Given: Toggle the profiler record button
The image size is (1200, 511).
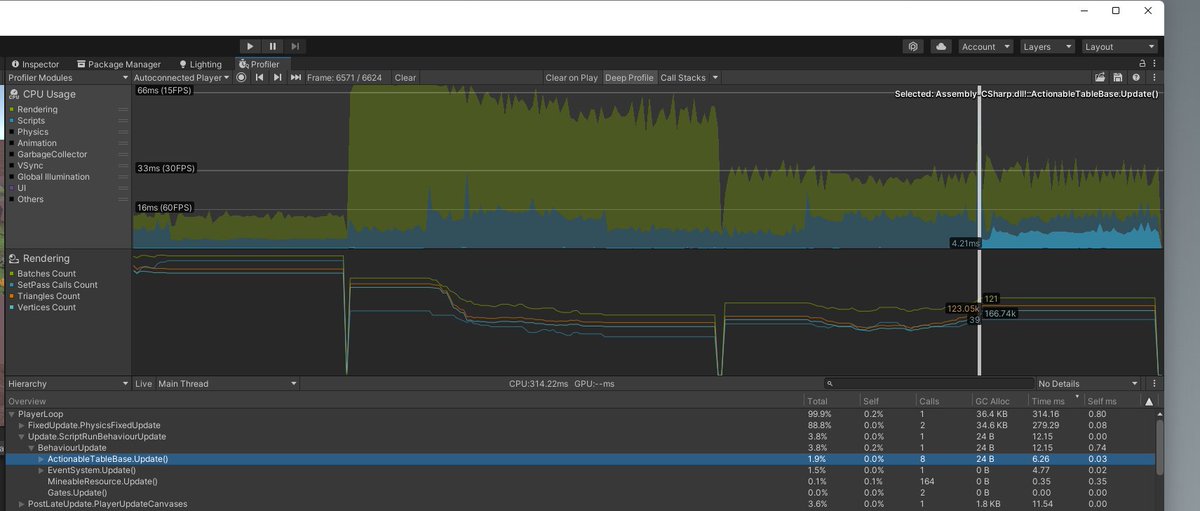Looking at the screenshot, I should (242, 78).
